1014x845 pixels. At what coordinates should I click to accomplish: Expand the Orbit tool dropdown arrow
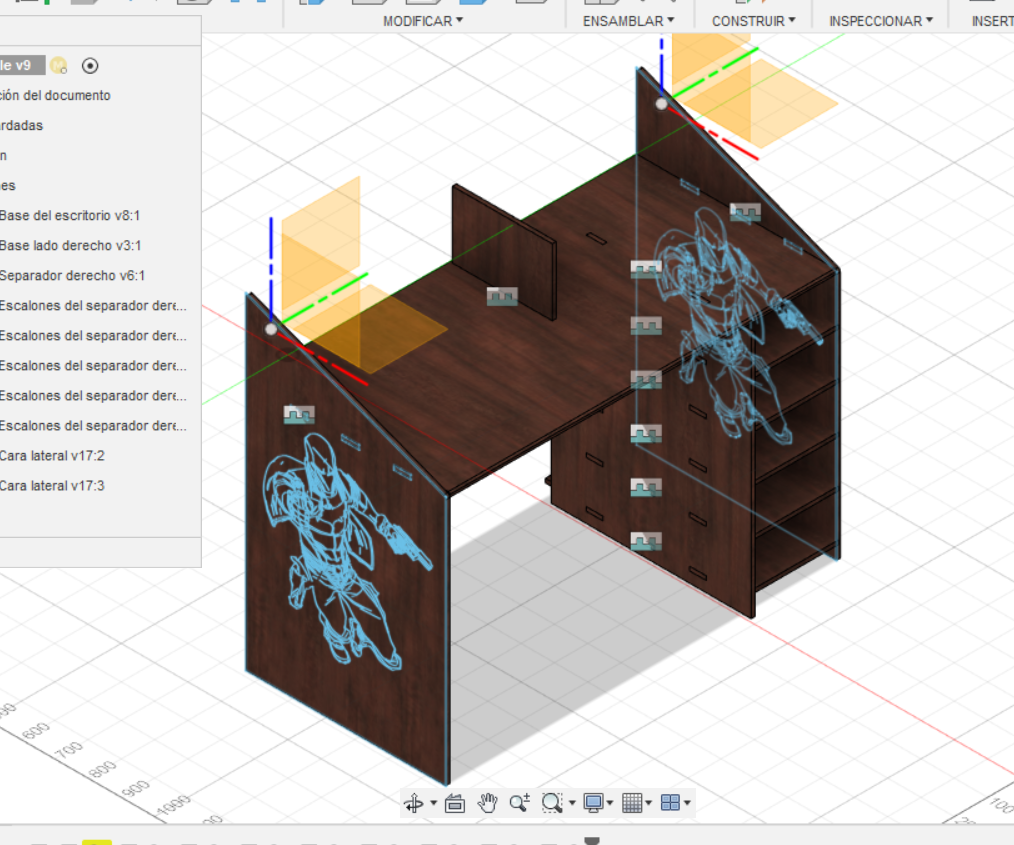(x=433, y=804)
